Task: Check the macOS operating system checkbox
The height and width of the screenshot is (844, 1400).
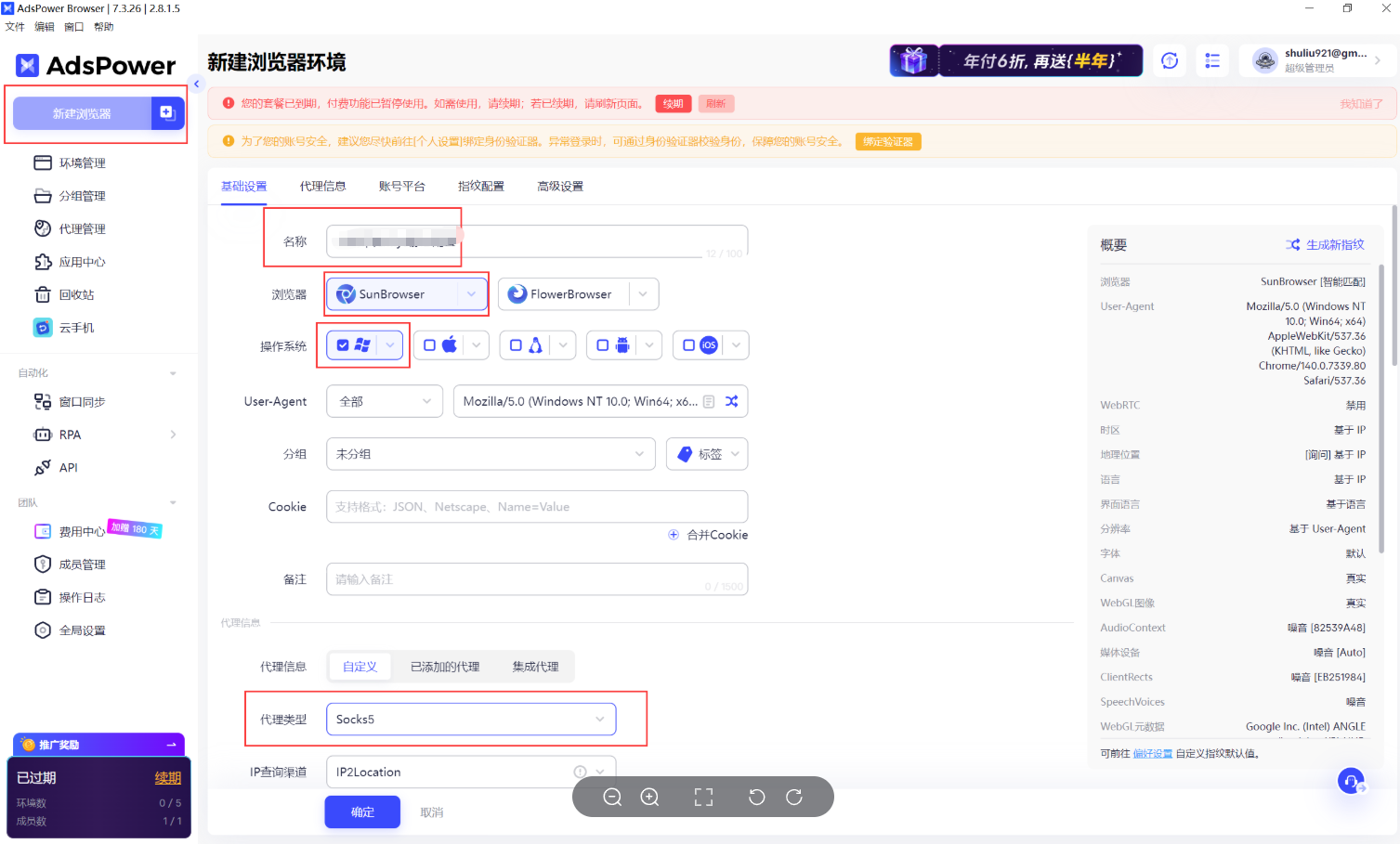Action: [x=429, y=345]
